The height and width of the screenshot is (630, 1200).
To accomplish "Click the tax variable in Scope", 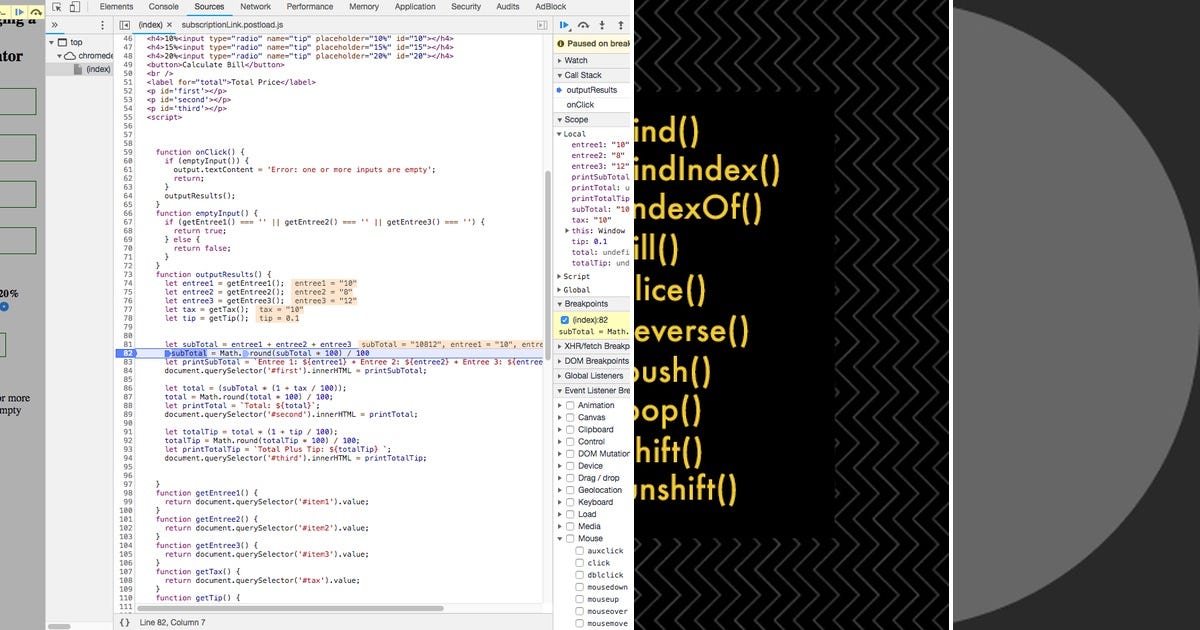I will (x=592, y=219).
